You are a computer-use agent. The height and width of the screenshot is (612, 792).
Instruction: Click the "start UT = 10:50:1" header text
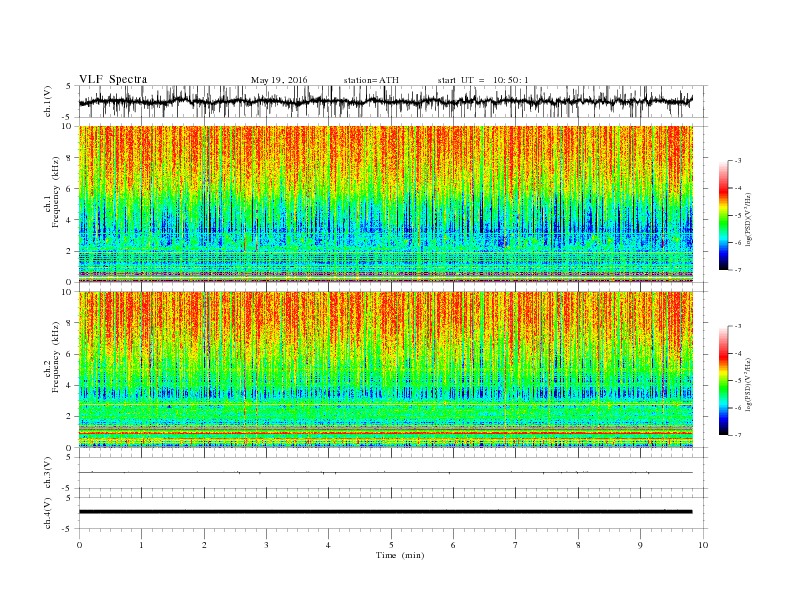483,80
